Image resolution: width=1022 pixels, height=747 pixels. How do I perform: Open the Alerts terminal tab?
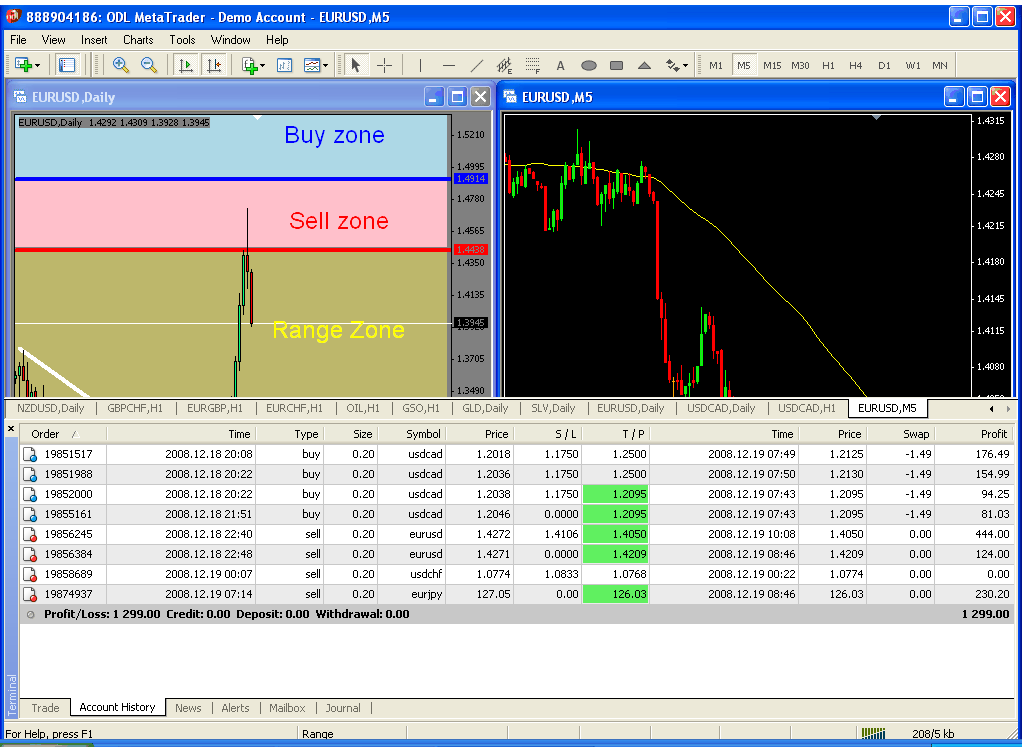(x=235, y=708)
